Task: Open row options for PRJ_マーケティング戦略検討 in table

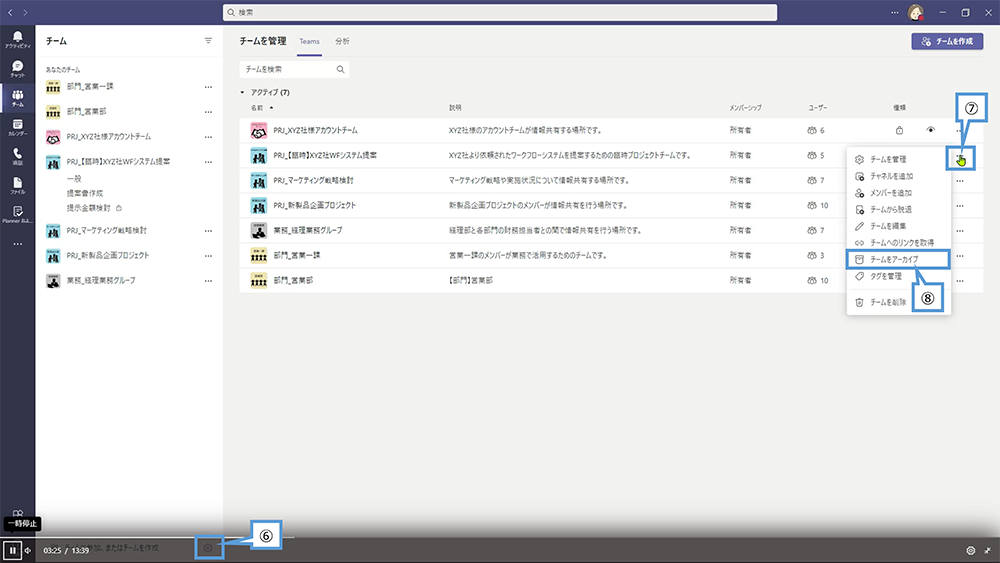Action: (960, 180)
